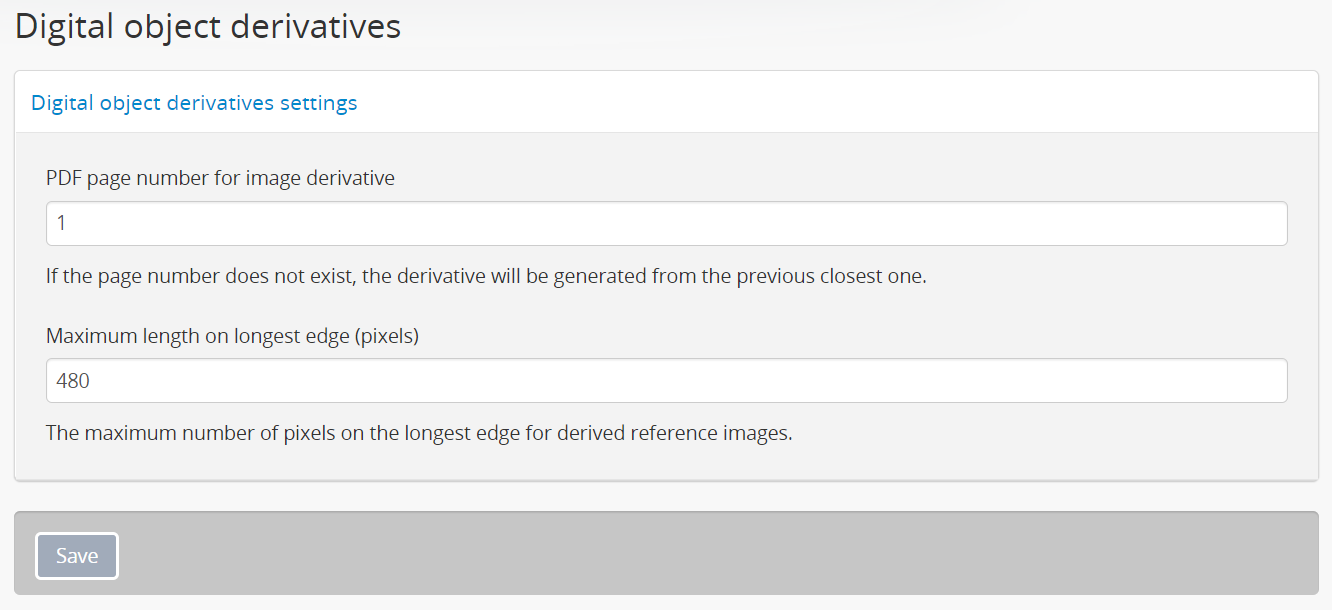Collapse the Digital object derivatives settings section

point(194,103)
